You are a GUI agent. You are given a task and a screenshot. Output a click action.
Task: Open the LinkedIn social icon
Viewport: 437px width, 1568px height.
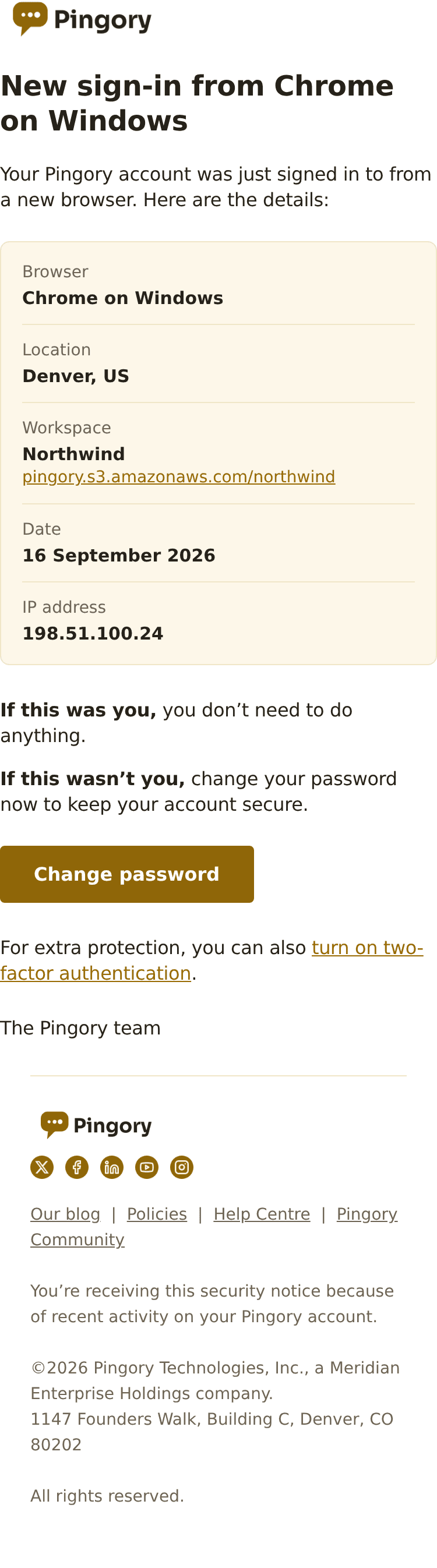coord(112,1167)
